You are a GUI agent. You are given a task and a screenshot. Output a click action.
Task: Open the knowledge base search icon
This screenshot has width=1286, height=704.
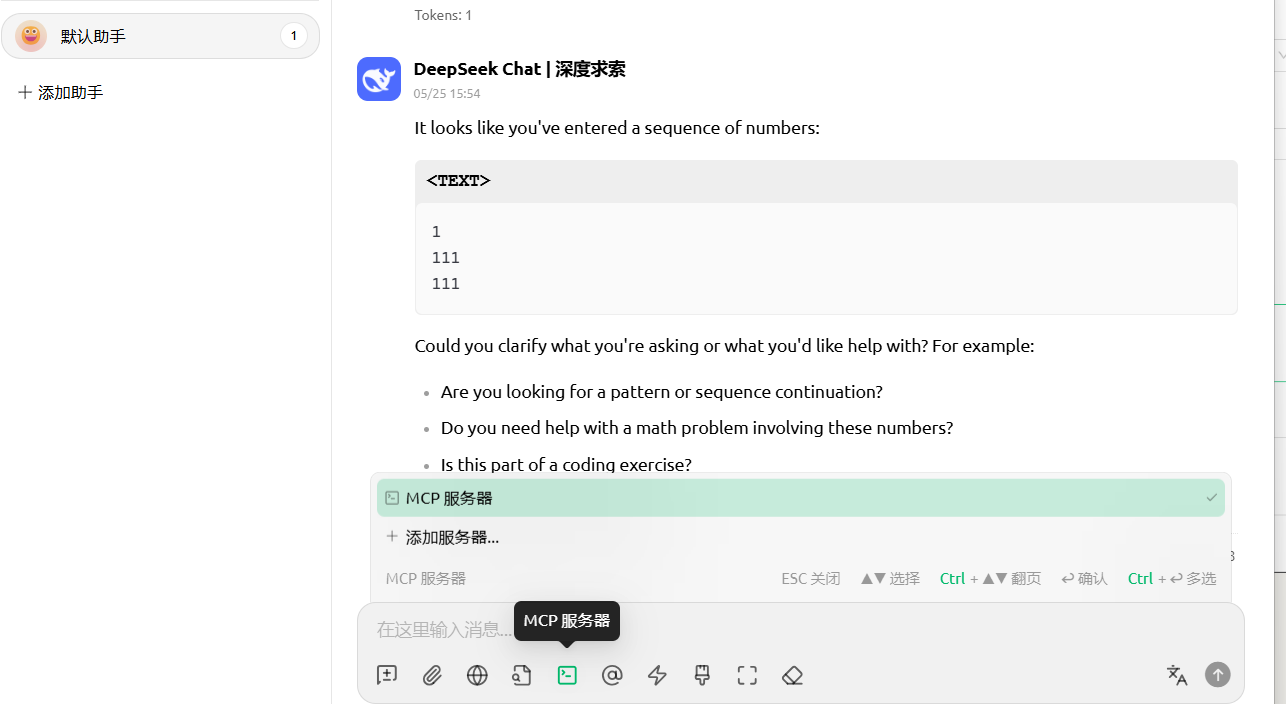(x=522, y=675)
